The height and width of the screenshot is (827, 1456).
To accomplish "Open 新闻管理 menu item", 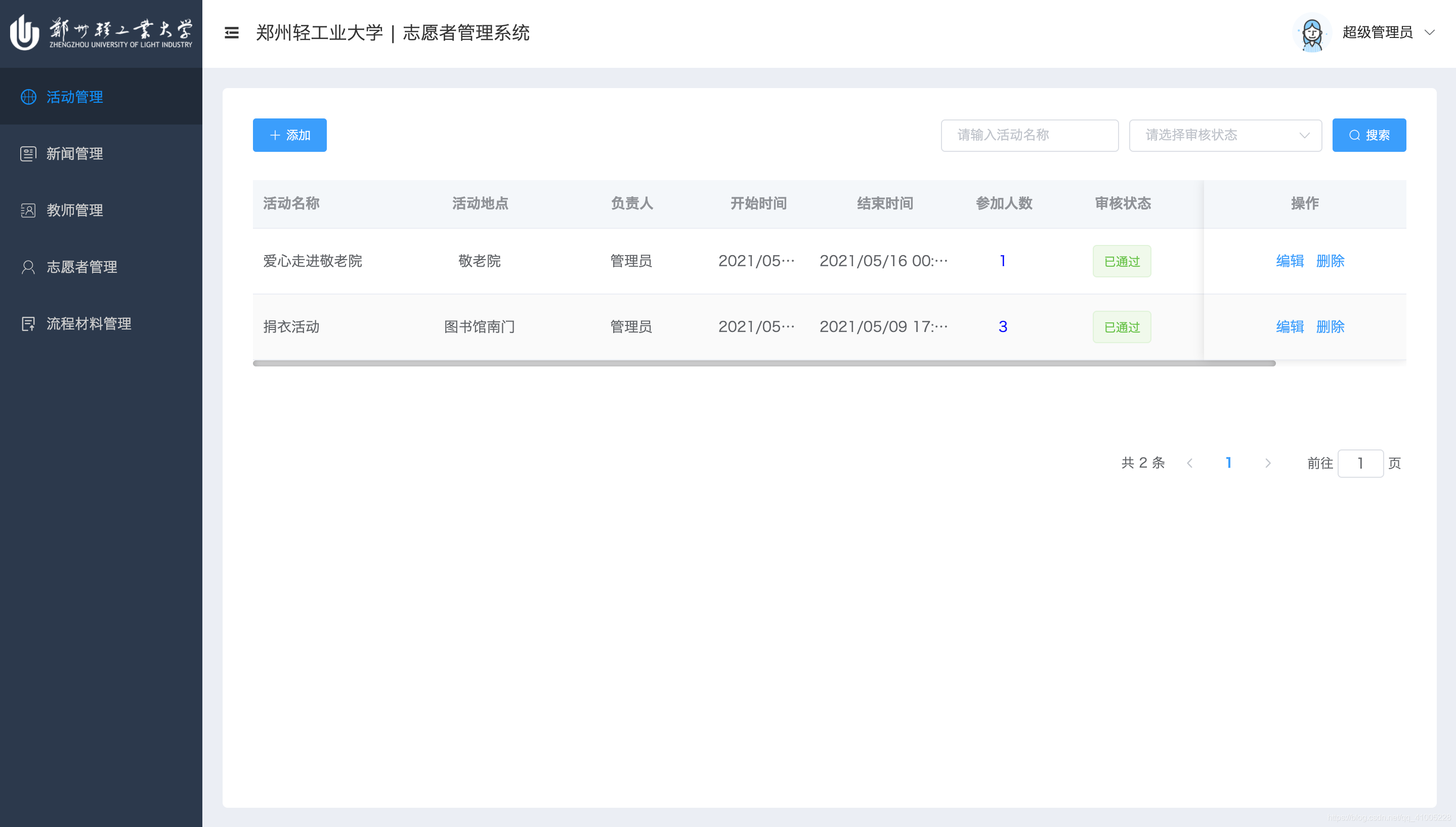I will [74, 154].
